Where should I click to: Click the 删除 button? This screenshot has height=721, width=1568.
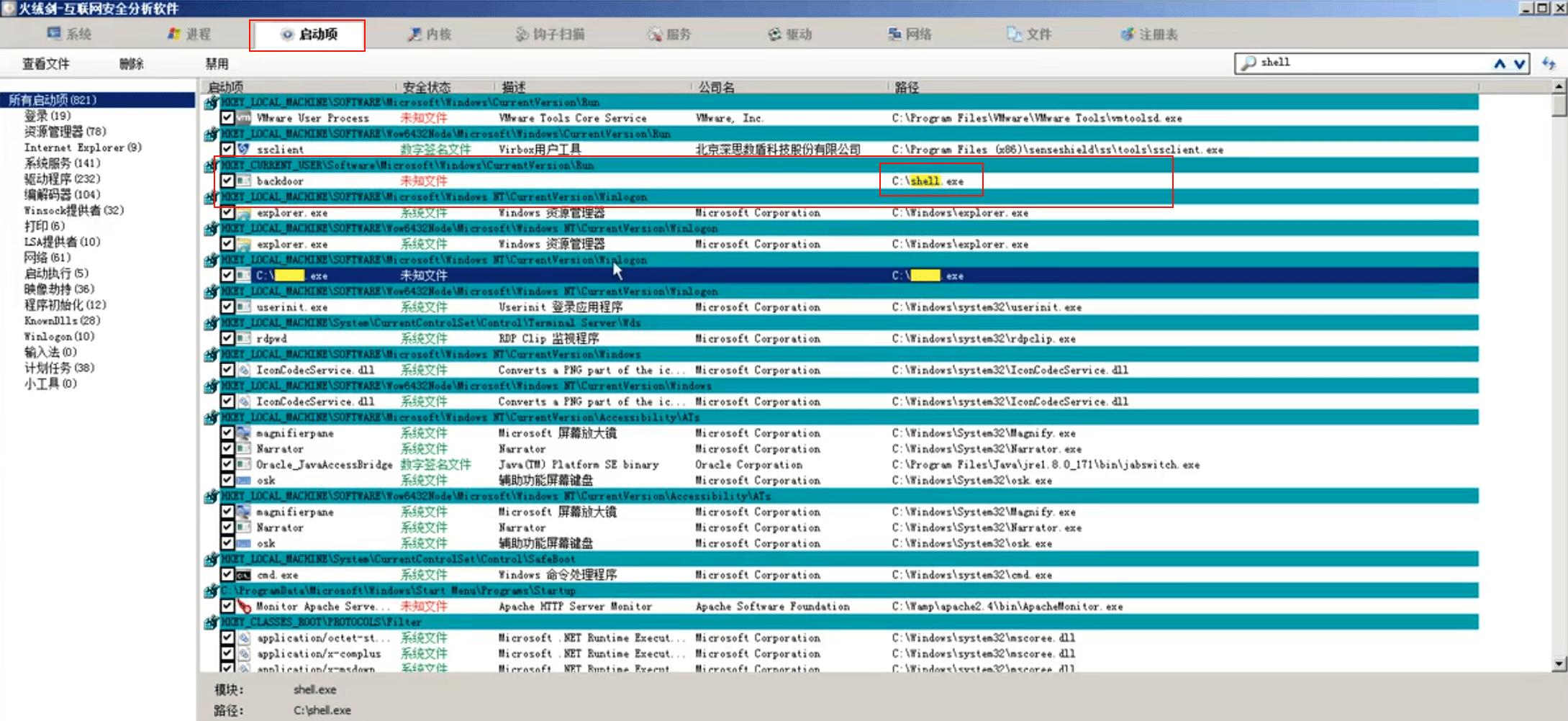[132, 64]
